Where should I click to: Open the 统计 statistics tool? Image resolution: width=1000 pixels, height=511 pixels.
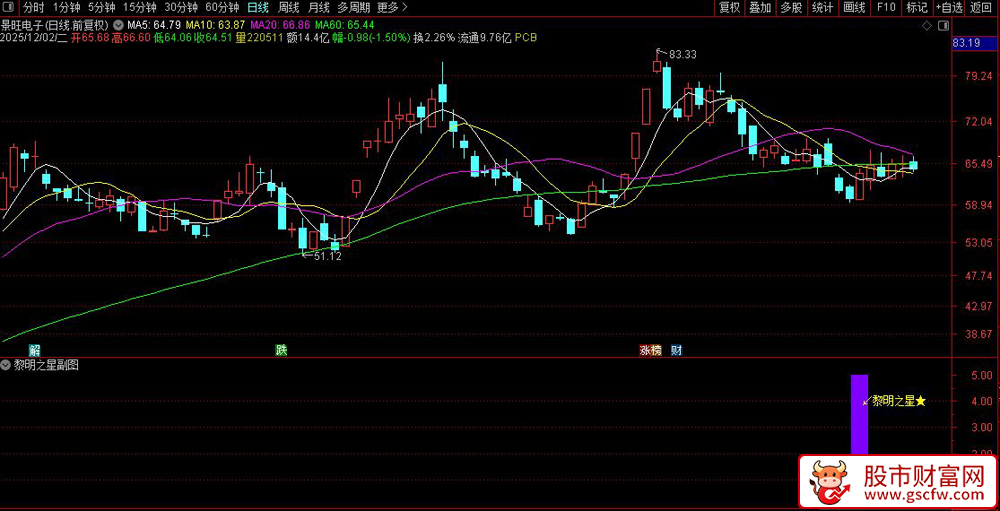[823, 8]
